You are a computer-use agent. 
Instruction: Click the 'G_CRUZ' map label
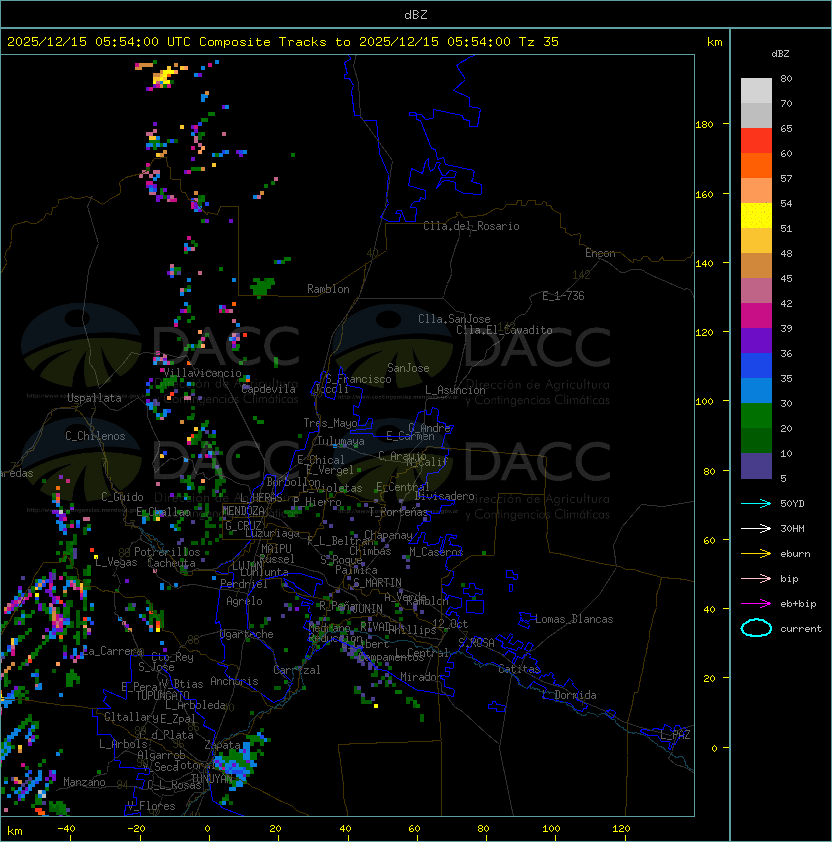point(243,526)
